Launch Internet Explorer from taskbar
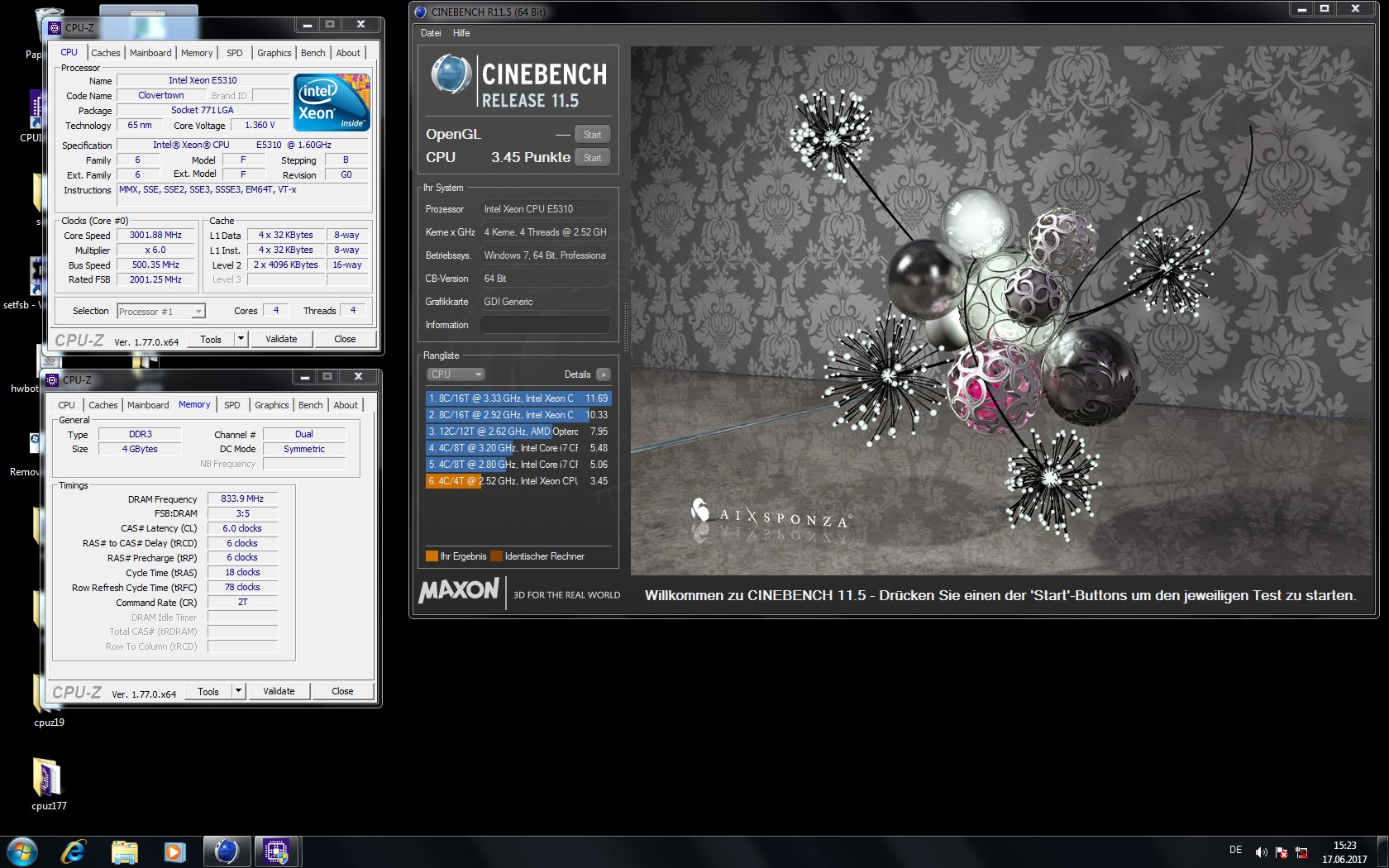 (x=74, y=851)
